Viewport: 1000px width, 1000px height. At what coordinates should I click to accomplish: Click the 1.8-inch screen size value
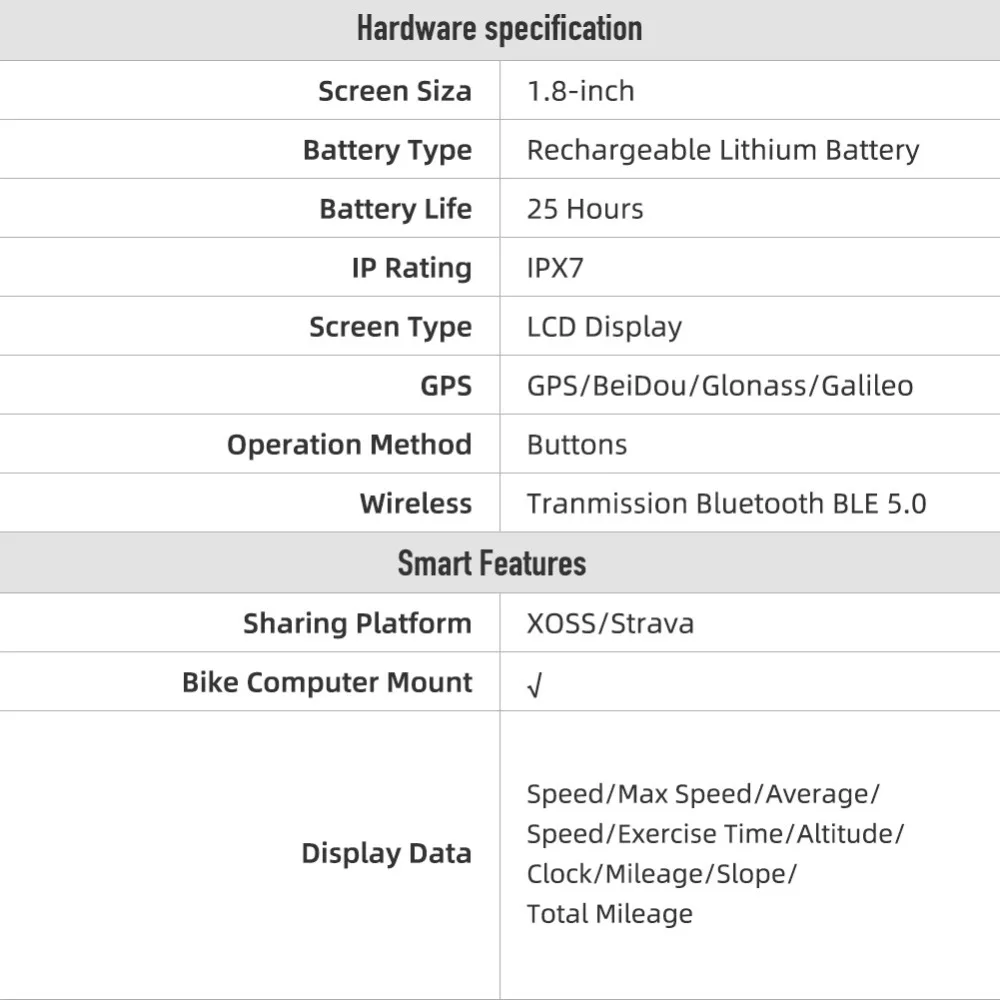pos(580,91)
